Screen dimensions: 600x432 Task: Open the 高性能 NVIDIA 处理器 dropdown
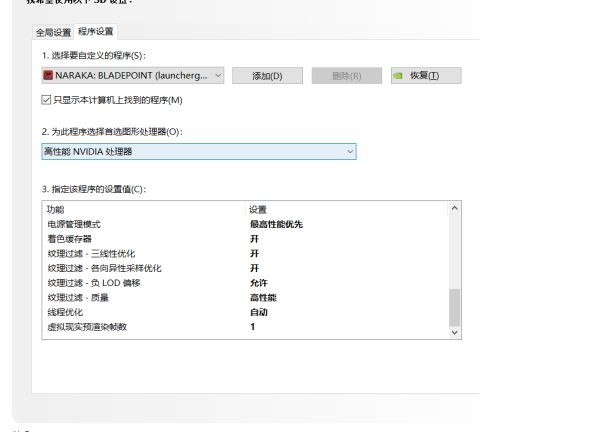(x=199, y=152)
